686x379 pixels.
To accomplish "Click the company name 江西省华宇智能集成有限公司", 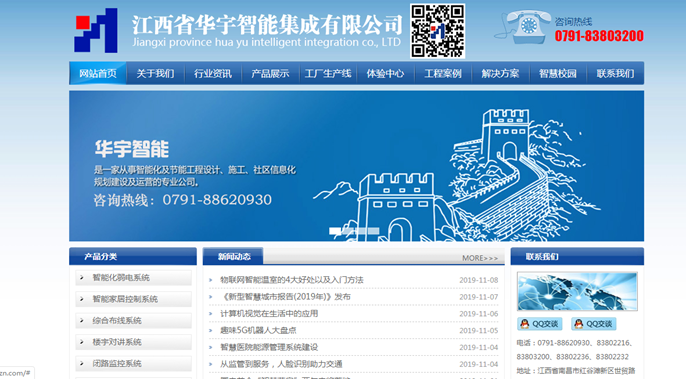I will (267, 25).
